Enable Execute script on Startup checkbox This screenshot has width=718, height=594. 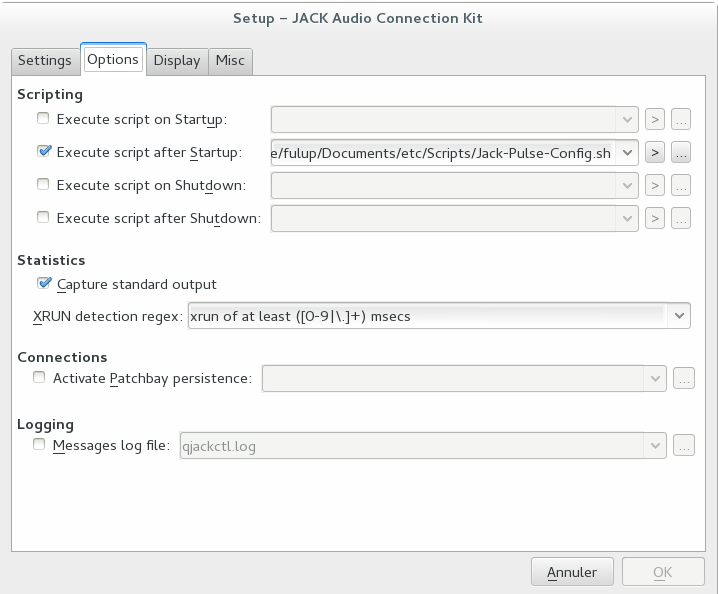click(43, 120)
